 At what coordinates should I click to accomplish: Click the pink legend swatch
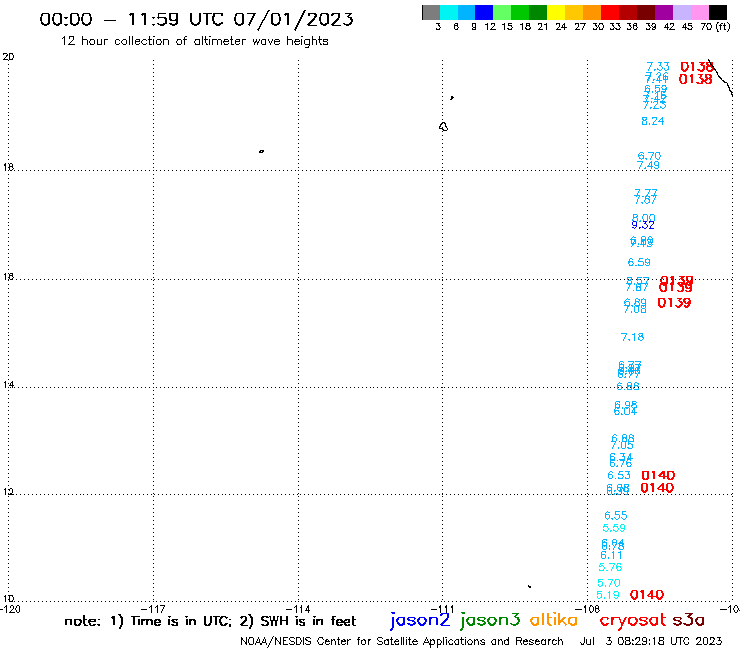point(700,12)
